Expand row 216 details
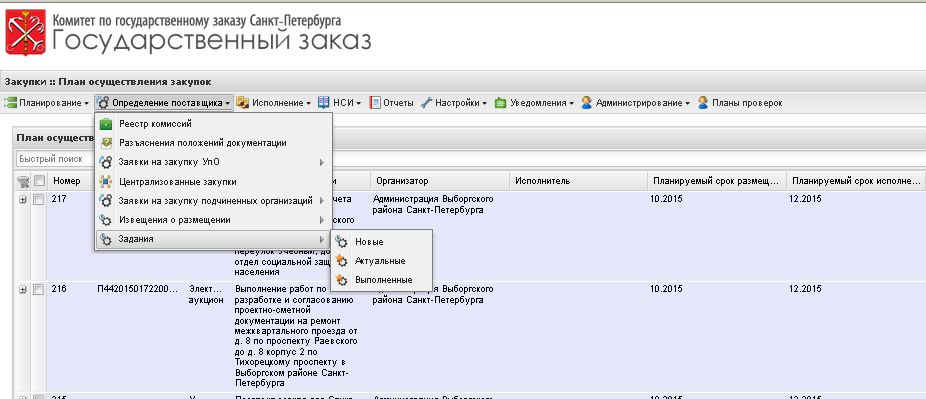The width and height of the screenshot is (926, 399). (23, 290)
